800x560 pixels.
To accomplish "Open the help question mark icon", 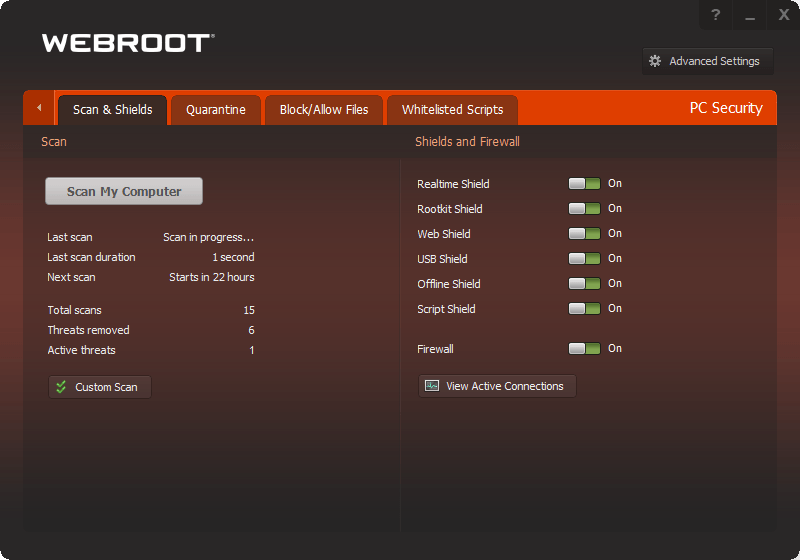I will [715, 15].
